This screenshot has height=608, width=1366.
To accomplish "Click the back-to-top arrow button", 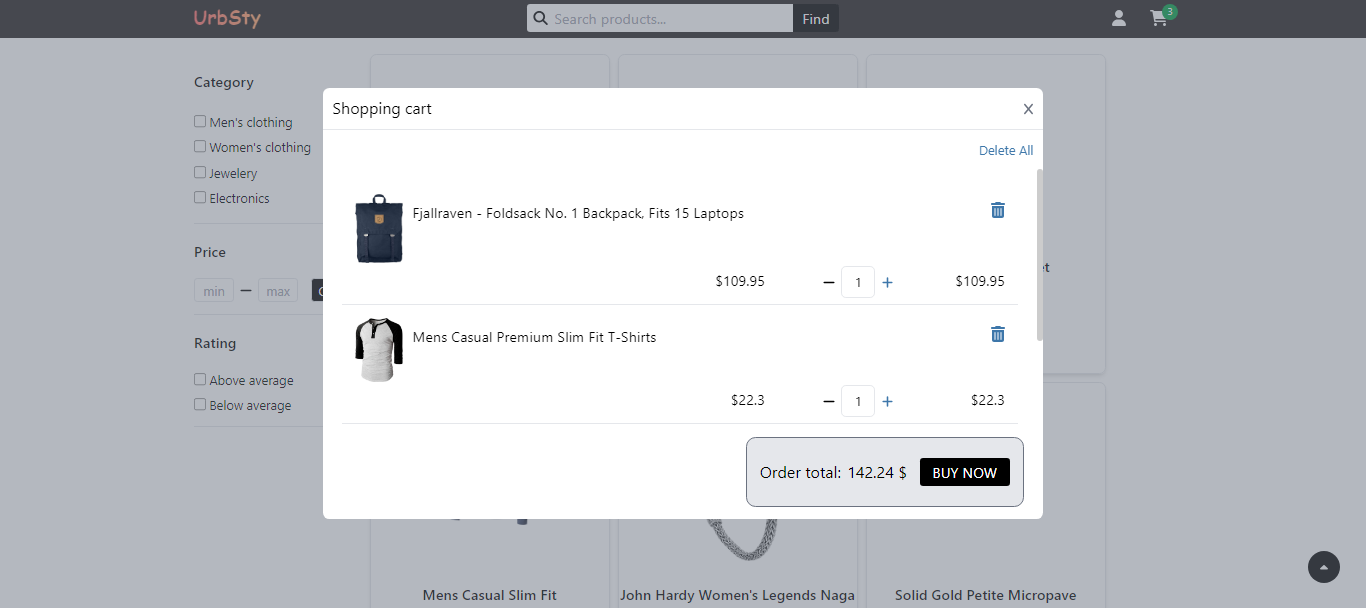I will click(1324, 567).
